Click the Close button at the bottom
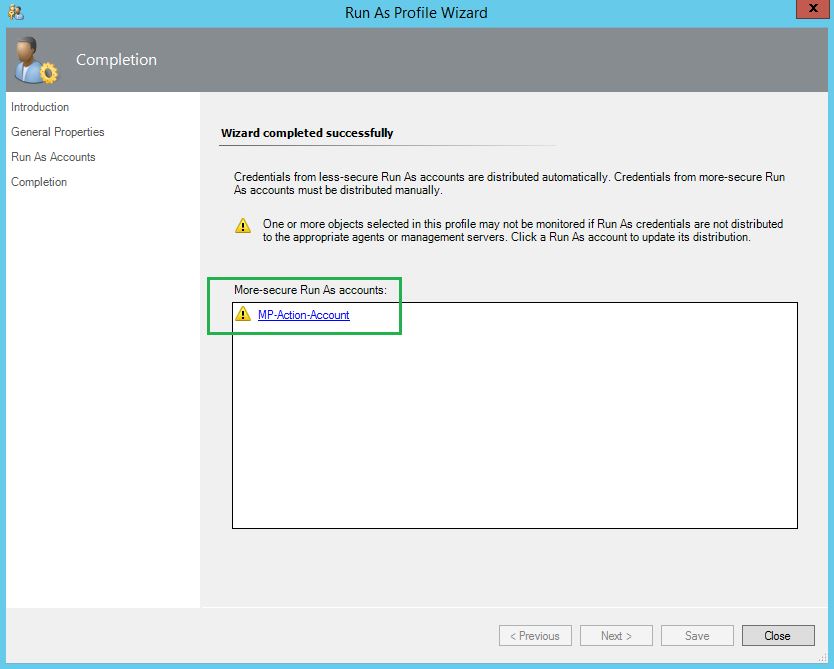This screenshot has height=669, width=834. pos(777,636)
